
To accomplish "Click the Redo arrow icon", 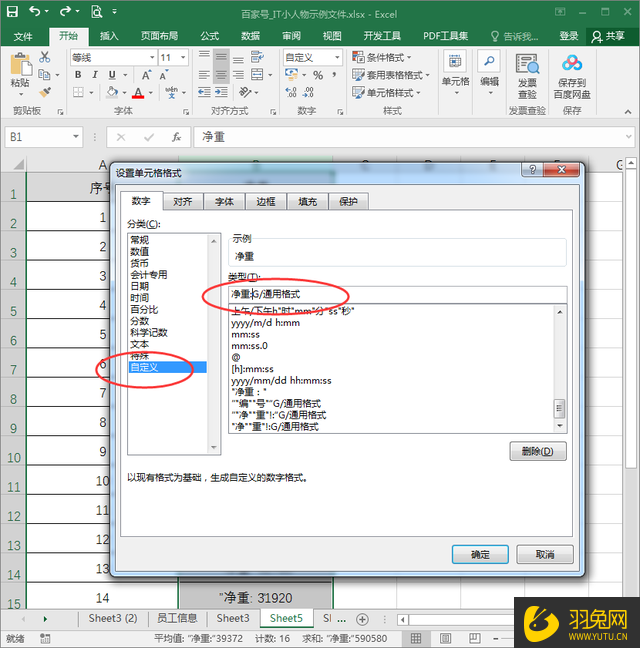I will [x=66, y=12].
